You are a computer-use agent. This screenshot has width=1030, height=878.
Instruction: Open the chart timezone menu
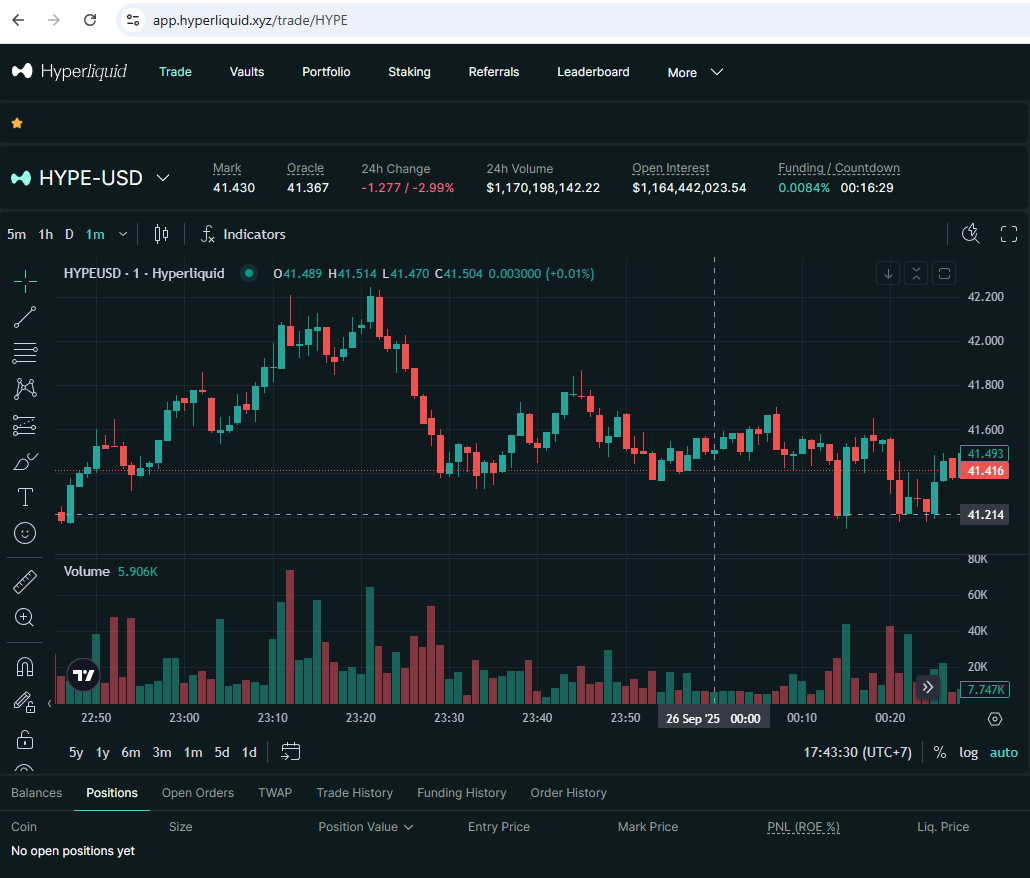[857, 752]
